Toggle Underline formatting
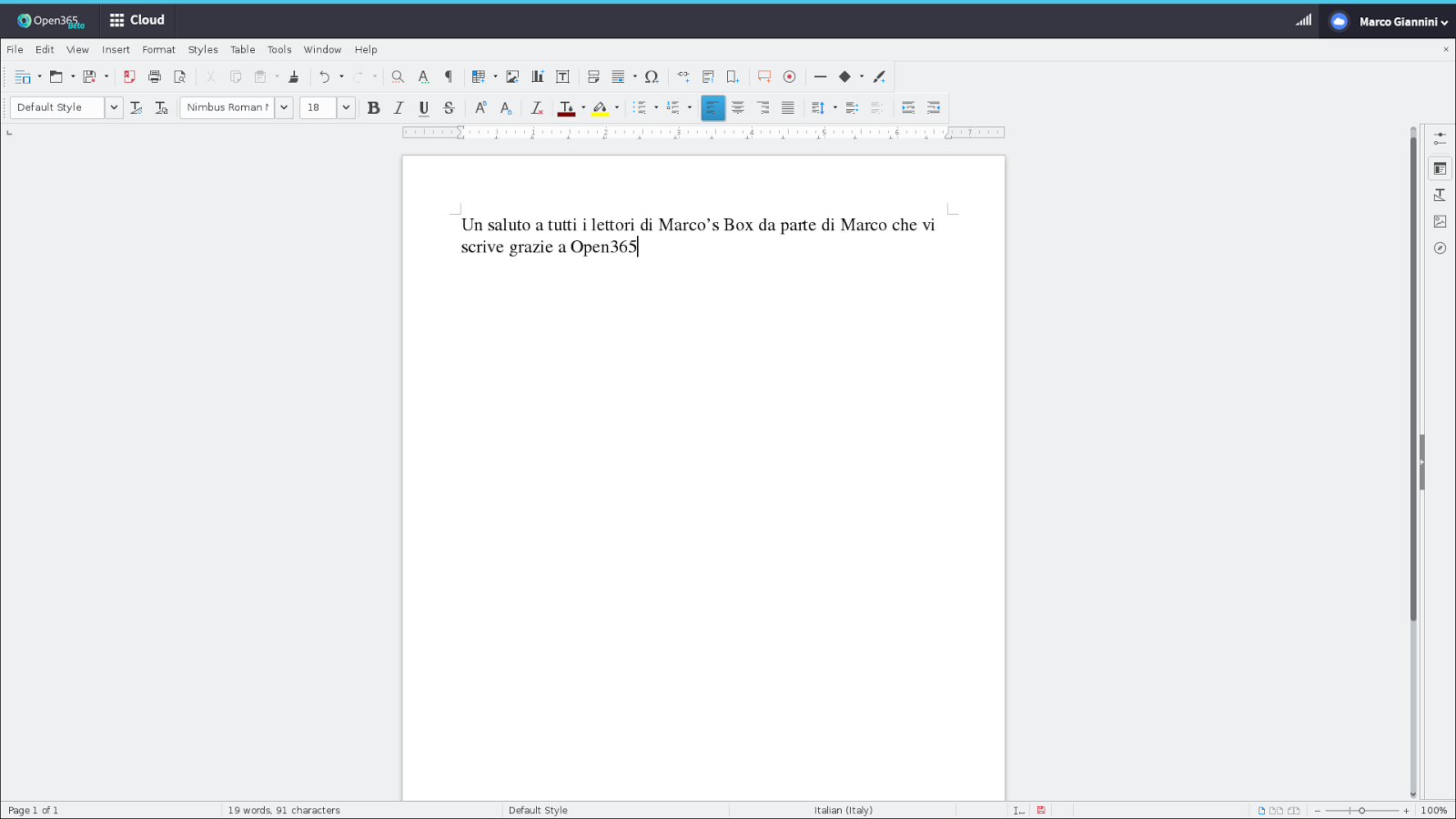This screenshot has width=1456, height=819. pos(424,108)
